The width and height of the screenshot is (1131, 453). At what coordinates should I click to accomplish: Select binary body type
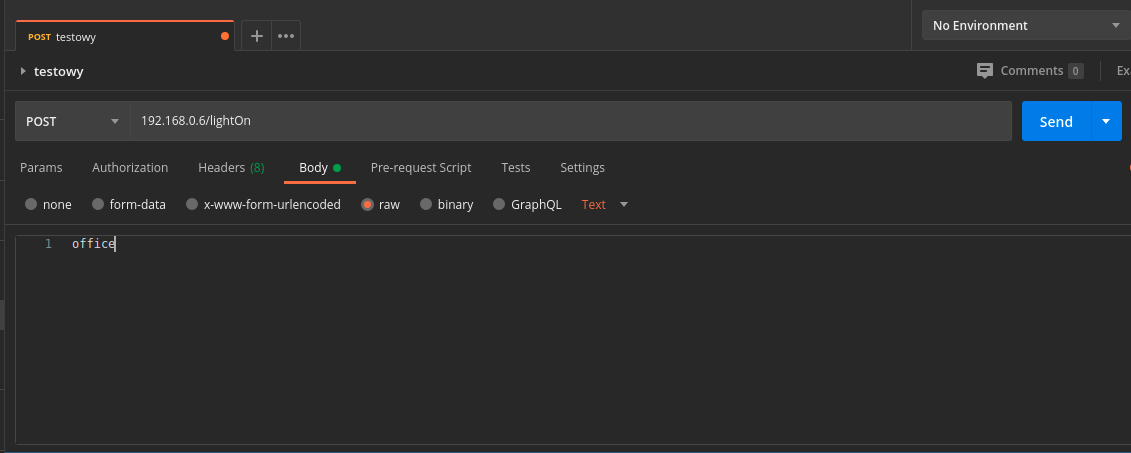[426, 204]
